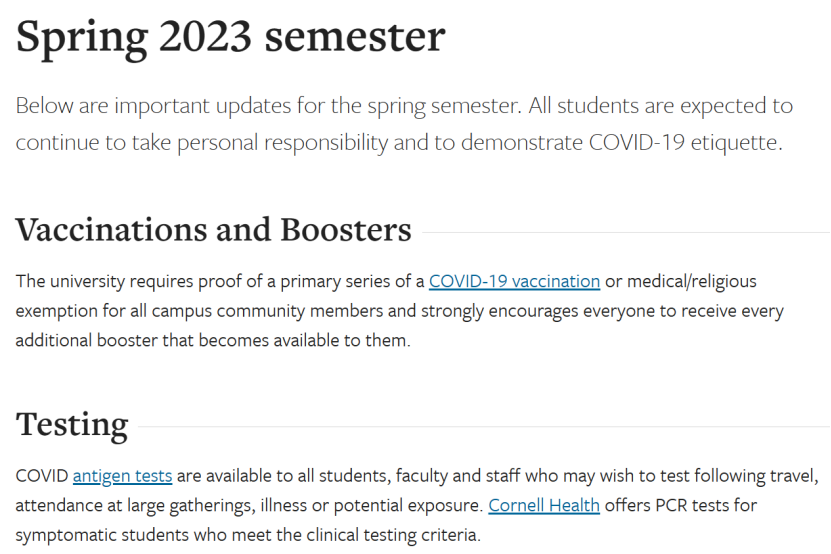The image size is (831, 554).
Task: Click 'clinical testing criteria' phrase
Action: 393,535
